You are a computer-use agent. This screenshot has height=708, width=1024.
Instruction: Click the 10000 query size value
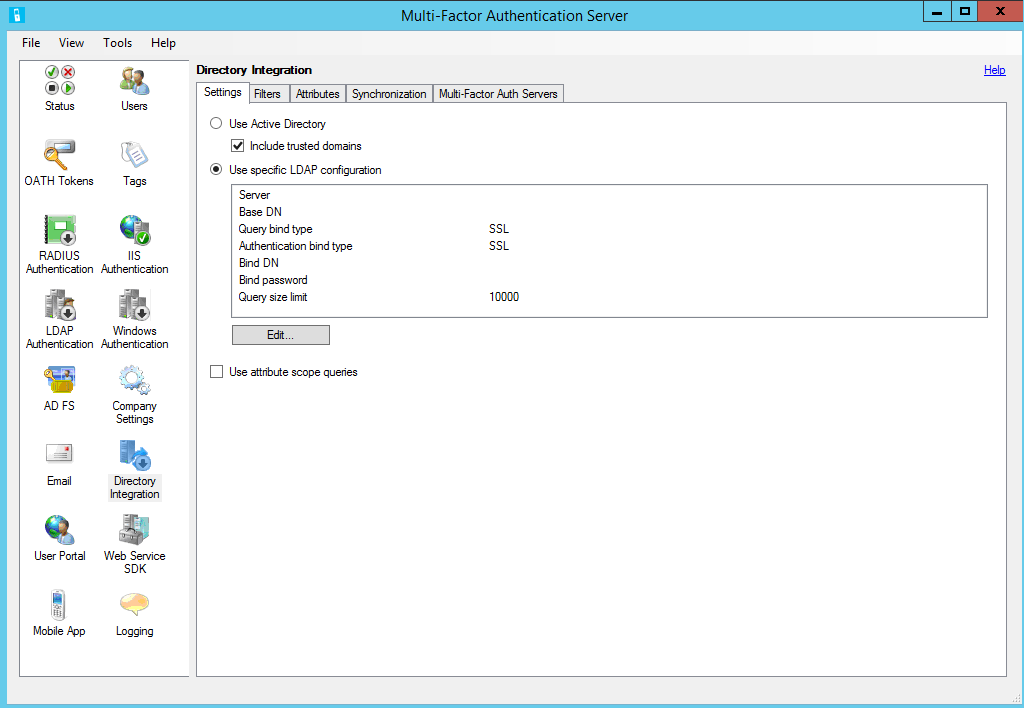pyautogui.click(x=504, y=297)
